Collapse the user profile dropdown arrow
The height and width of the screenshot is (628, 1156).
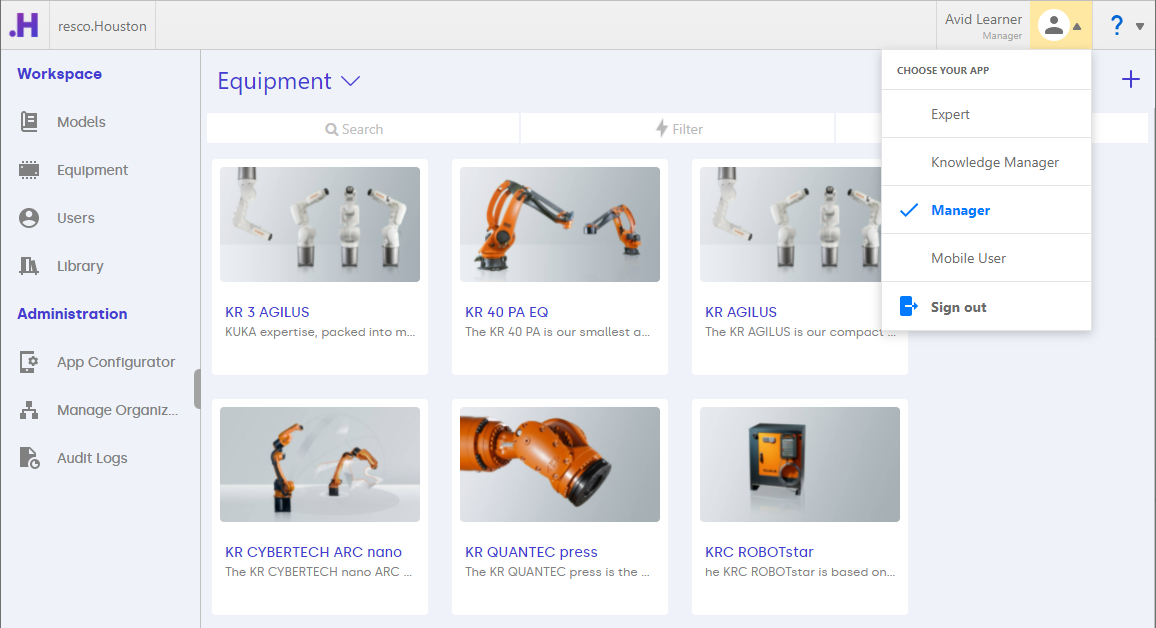pos(1077,27)
